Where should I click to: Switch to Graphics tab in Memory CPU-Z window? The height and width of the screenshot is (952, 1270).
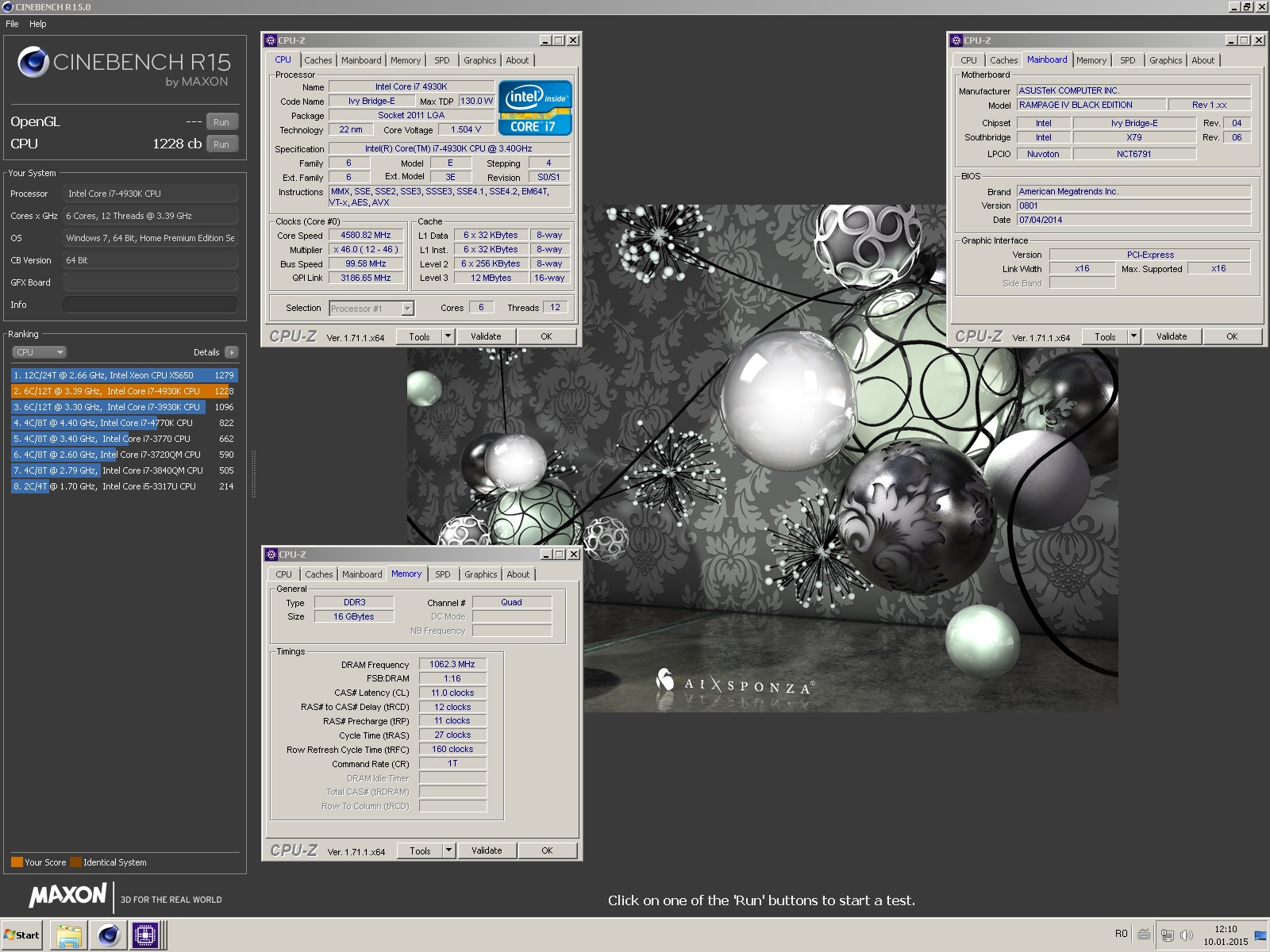tap(481, 574)
